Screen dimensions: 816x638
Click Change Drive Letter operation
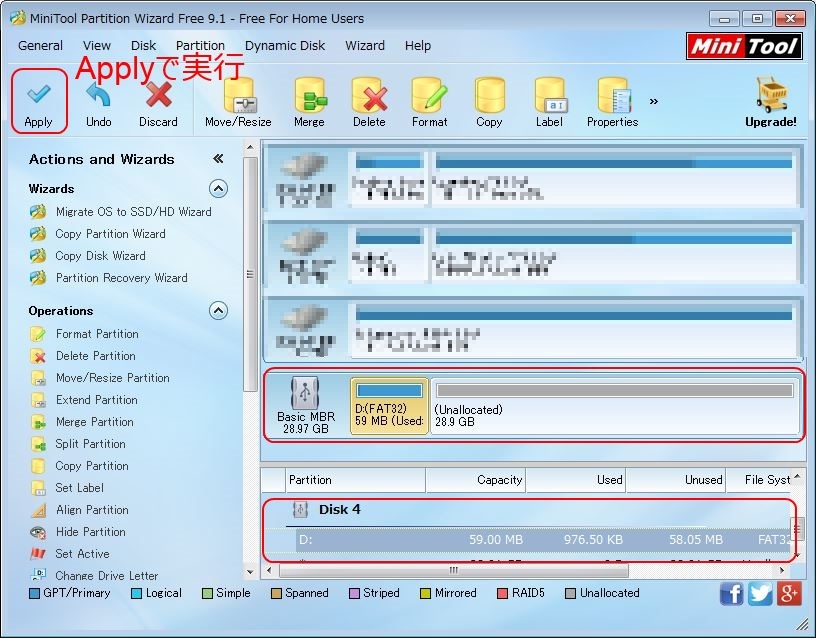click(107, 576)
